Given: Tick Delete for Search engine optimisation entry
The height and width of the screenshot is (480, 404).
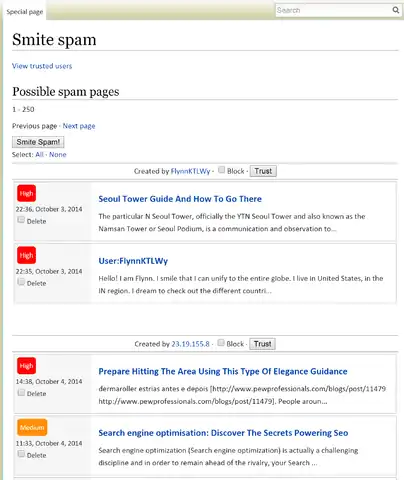Looking at the screenshot, I should pos(21,454).
